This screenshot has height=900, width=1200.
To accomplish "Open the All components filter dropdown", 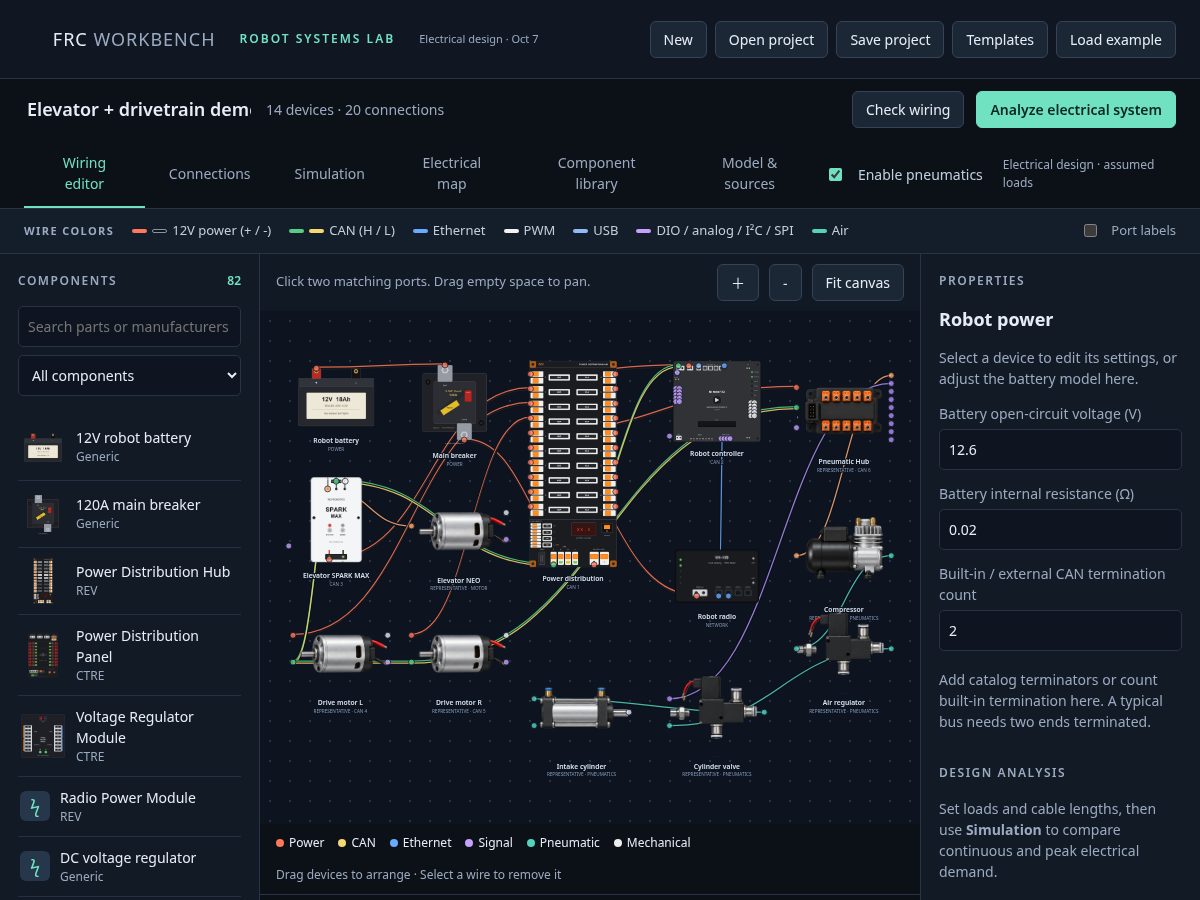I will (x=129, y=376).
